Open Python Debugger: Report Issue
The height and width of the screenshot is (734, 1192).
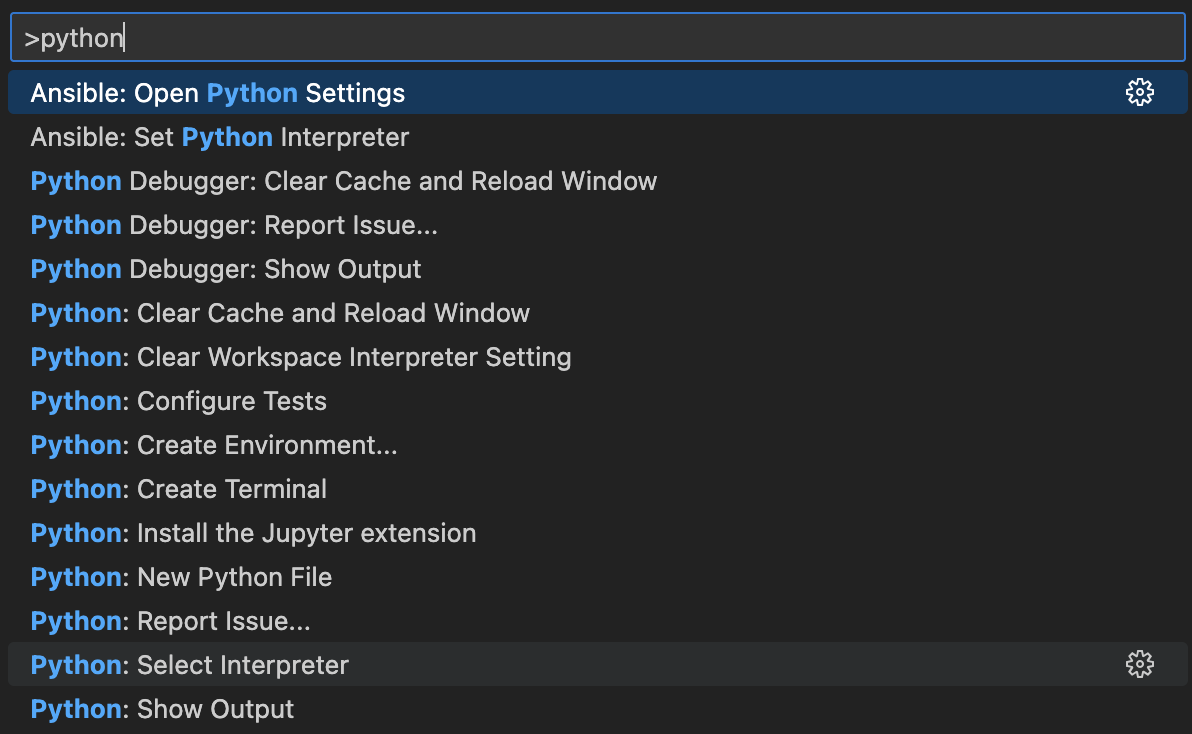click(x=234, y=225)
